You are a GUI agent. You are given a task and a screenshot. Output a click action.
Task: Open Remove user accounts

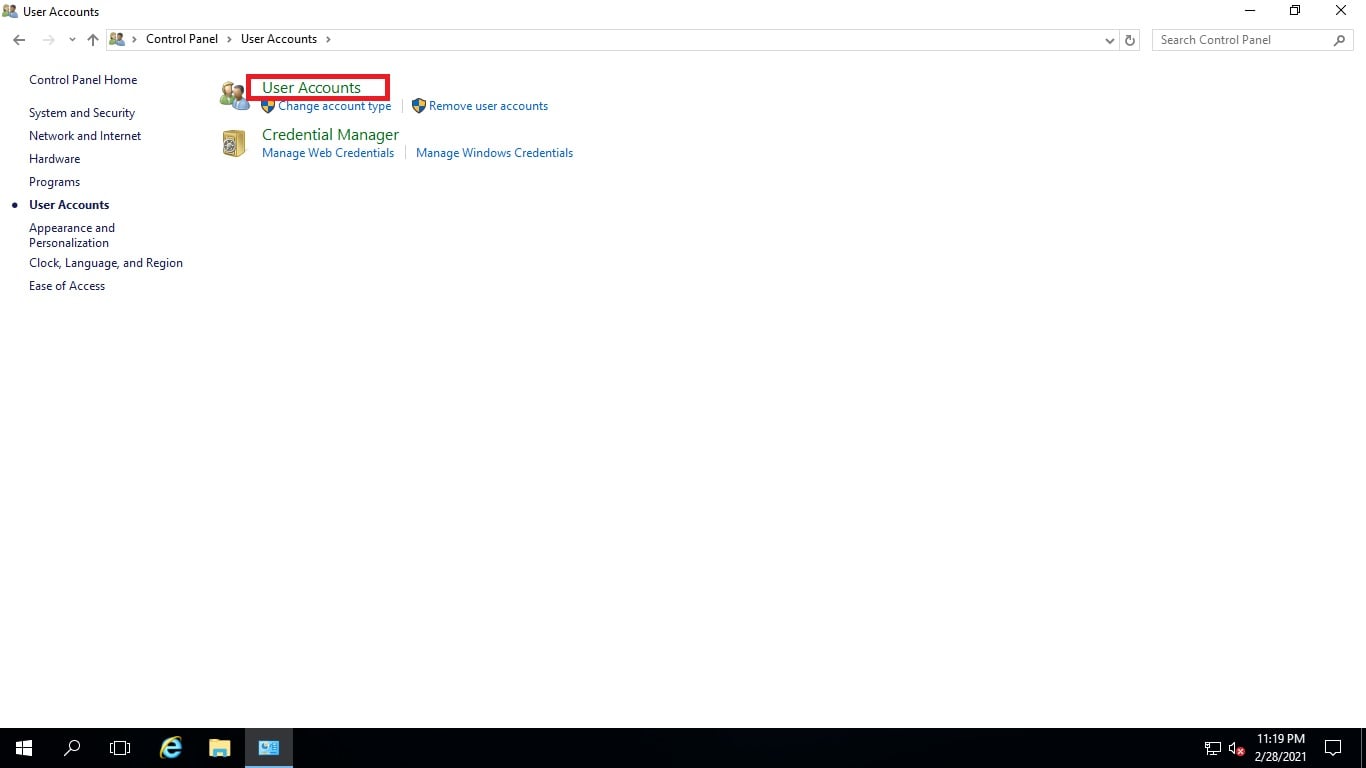[x=488, y=106]
